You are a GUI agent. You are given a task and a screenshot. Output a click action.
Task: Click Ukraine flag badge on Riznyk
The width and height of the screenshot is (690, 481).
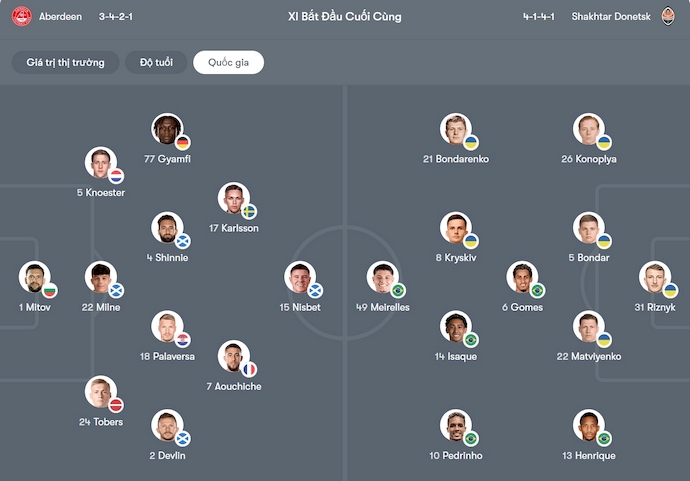coord(670,291)
